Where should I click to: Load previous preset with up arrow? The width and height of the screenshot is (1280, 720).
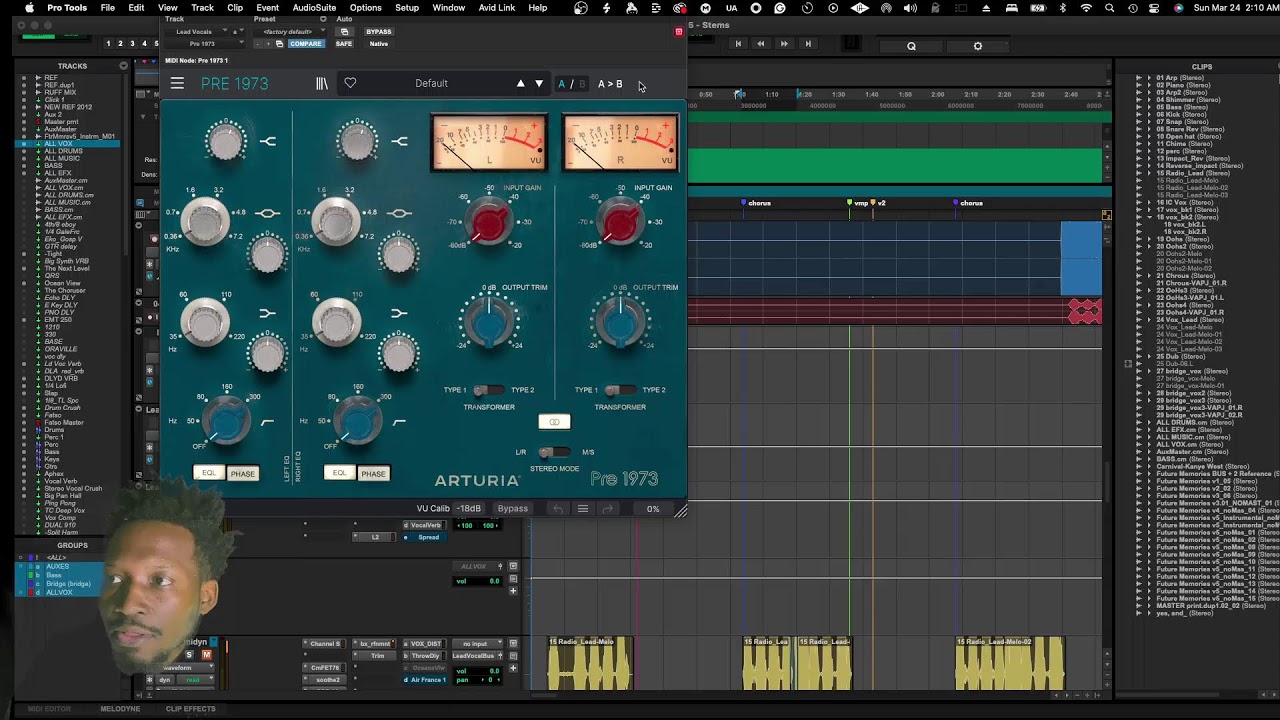pyautogui.click(x=520, y=84)
